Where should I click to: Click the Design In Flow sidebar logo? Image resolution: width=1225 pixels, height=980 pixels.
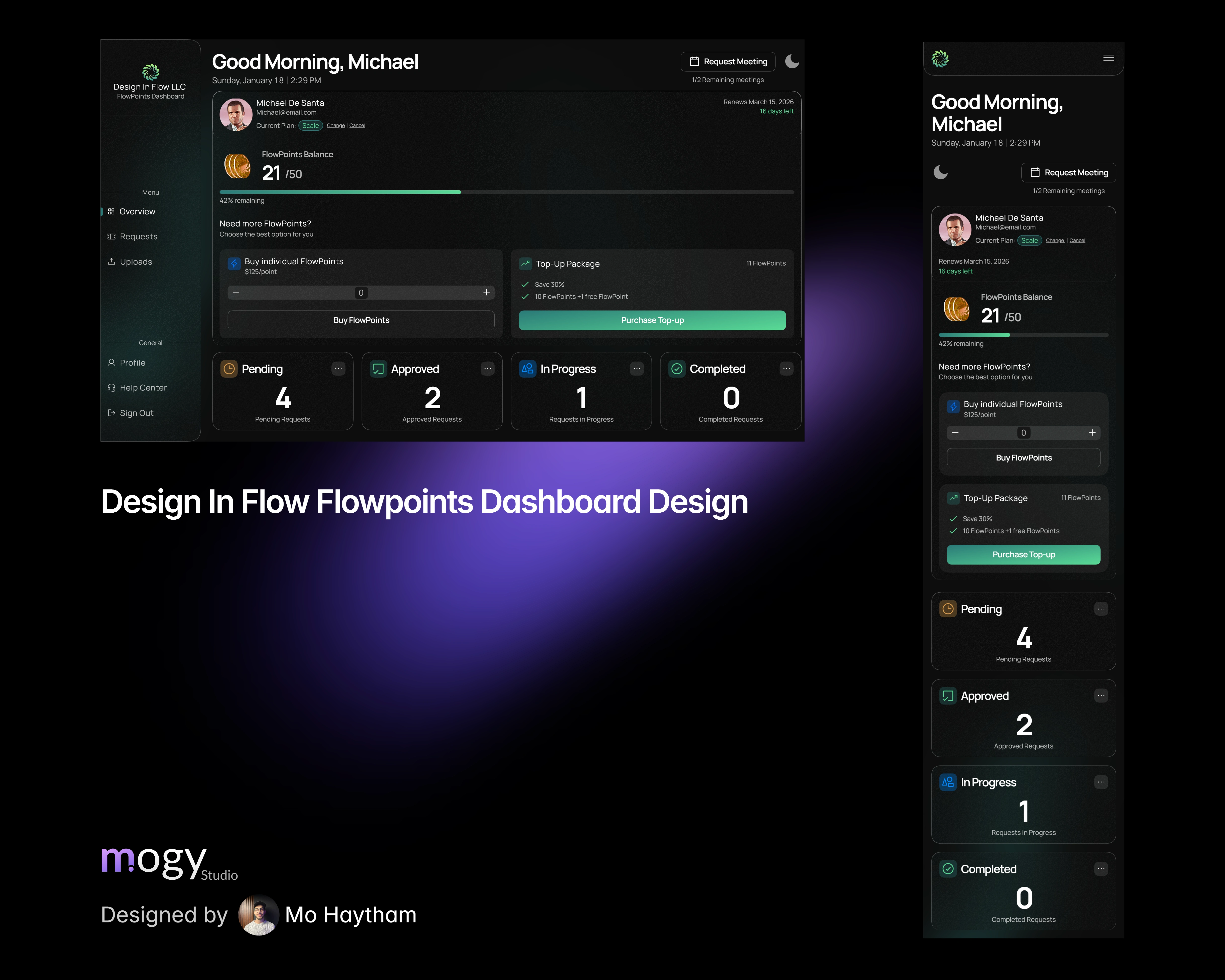point(151,72)
